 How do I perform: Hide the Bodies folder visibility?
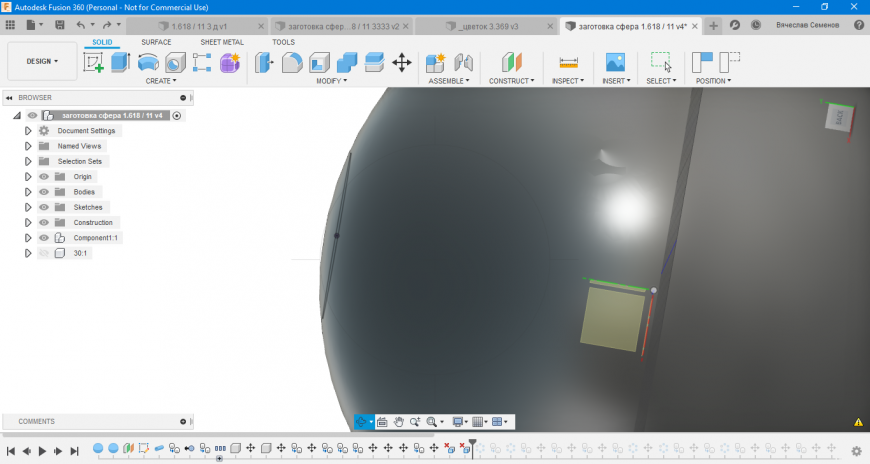[x=44, y=192]
